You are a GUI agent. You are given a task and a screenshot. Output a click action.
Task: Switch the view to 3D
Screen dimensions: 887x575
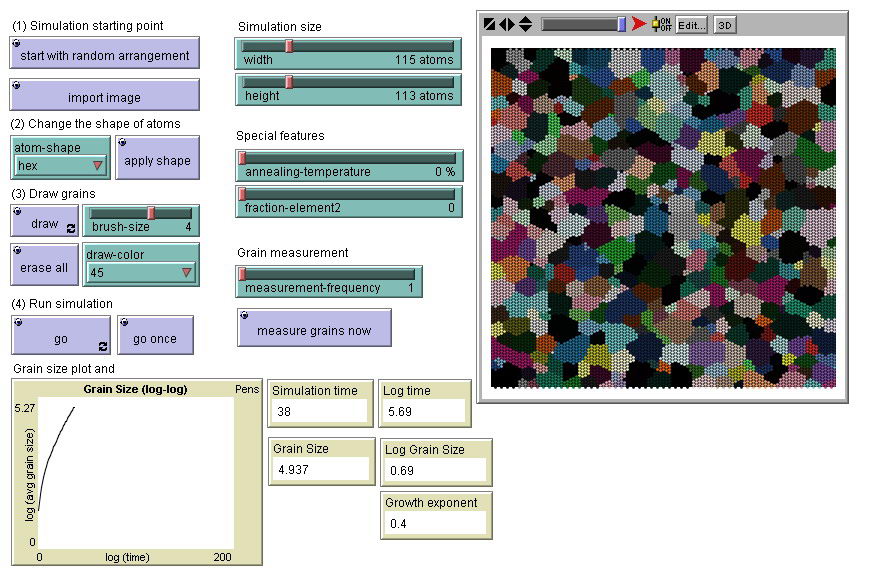[x=725, y=25]
